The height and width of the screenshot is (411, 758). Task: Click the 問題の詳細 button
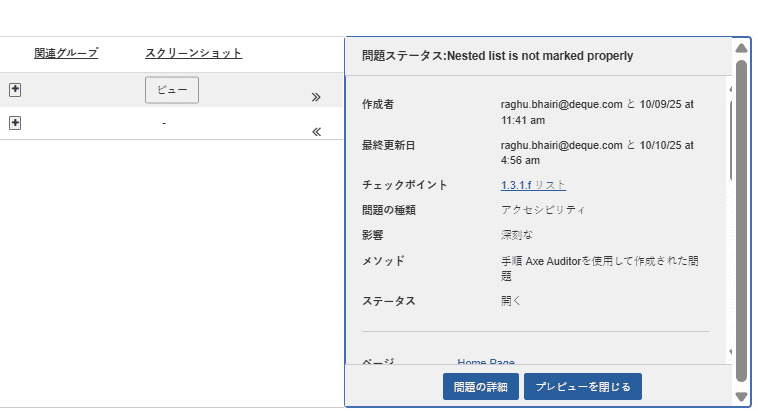481,386
